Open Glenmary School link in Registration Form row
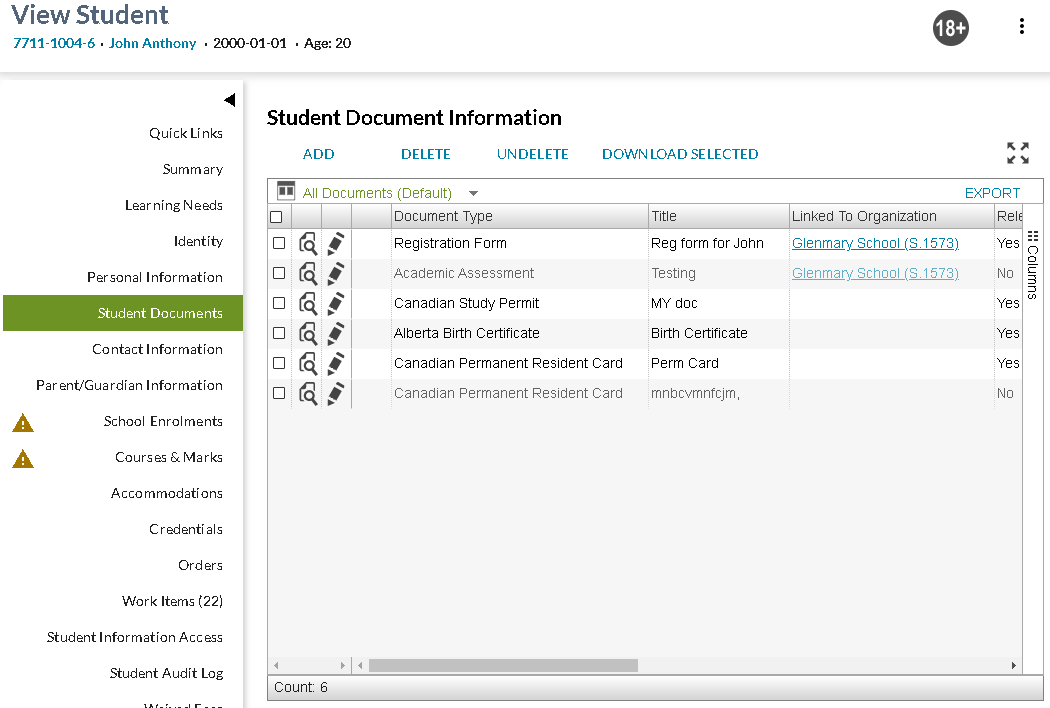The width and height of the screenshot is (1050, 708). (875, 243)
